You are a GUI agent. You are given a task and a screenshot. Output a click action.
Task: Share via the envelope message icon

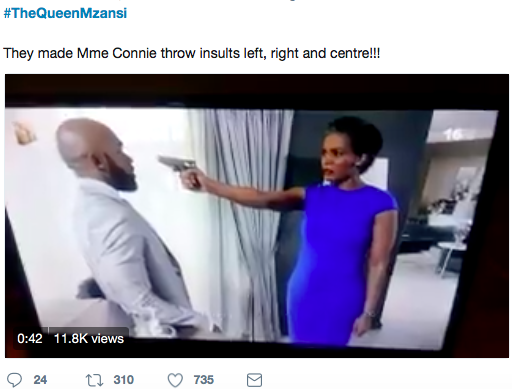[x=254, y=380]
